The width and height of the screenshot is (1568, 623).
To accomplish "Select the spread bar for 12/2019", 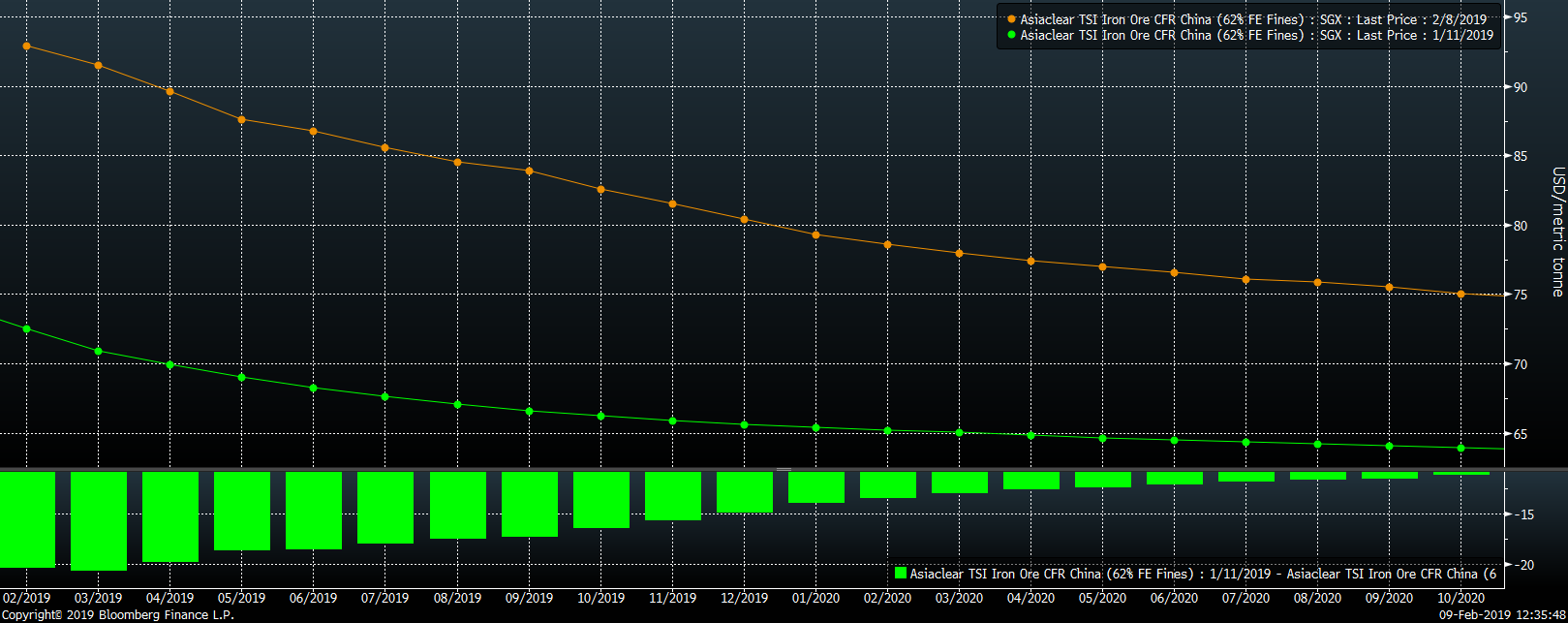I will (744, 492).
